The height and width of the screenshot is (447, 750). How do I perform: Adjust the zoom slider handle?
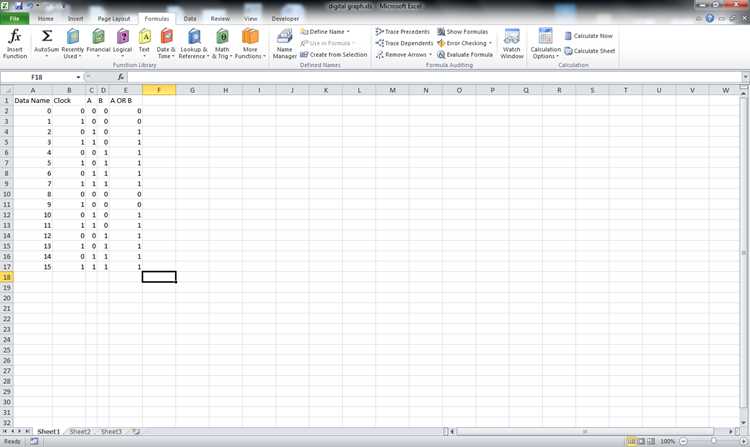point(714,441)
